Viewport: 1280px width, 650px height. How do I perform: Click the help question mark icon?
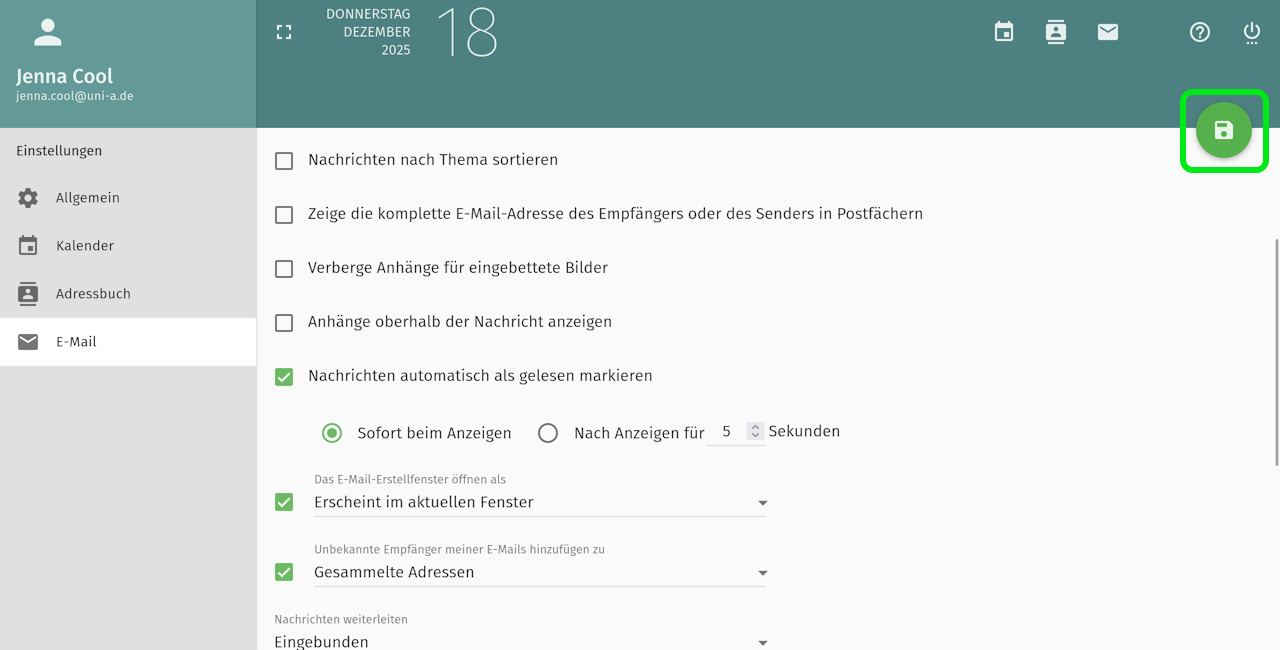point(1200,32)
